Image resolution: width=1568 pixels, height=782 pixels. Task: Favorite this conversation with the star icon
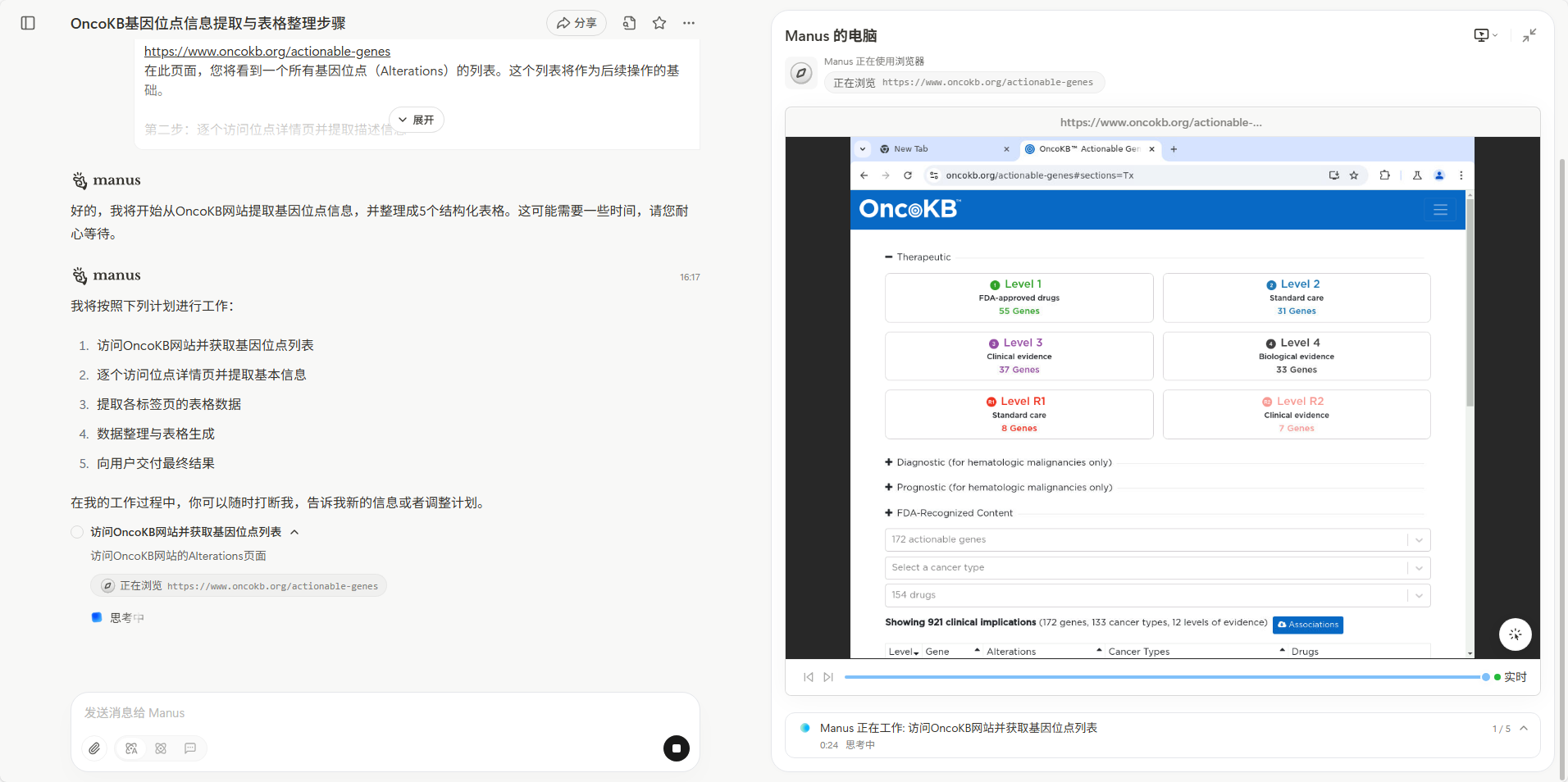point(659,23)
